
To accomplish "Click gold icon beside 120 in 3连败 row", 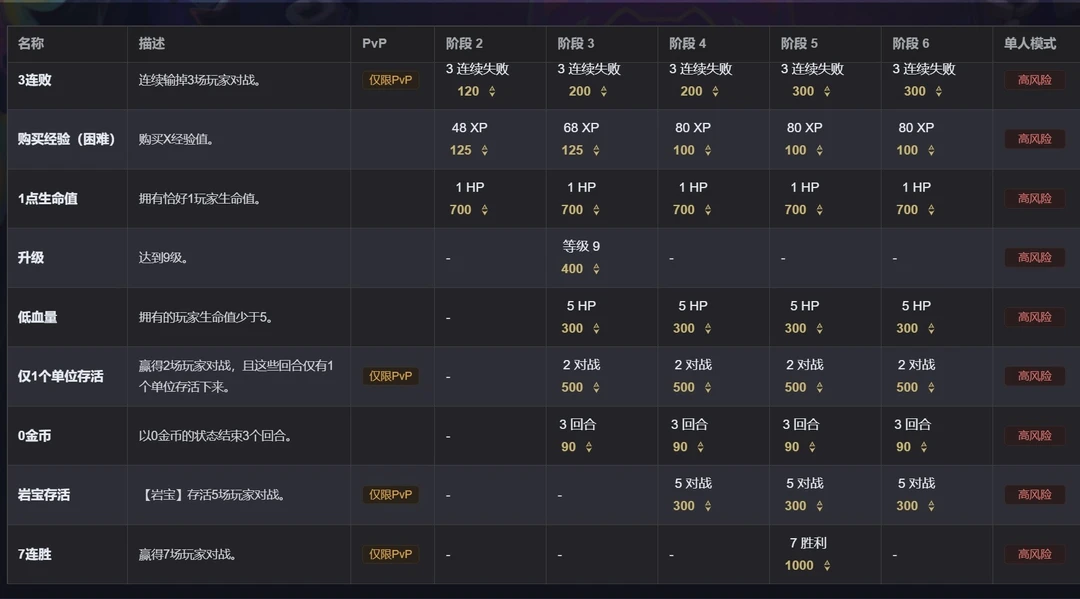I will click(x=492, y=91).
